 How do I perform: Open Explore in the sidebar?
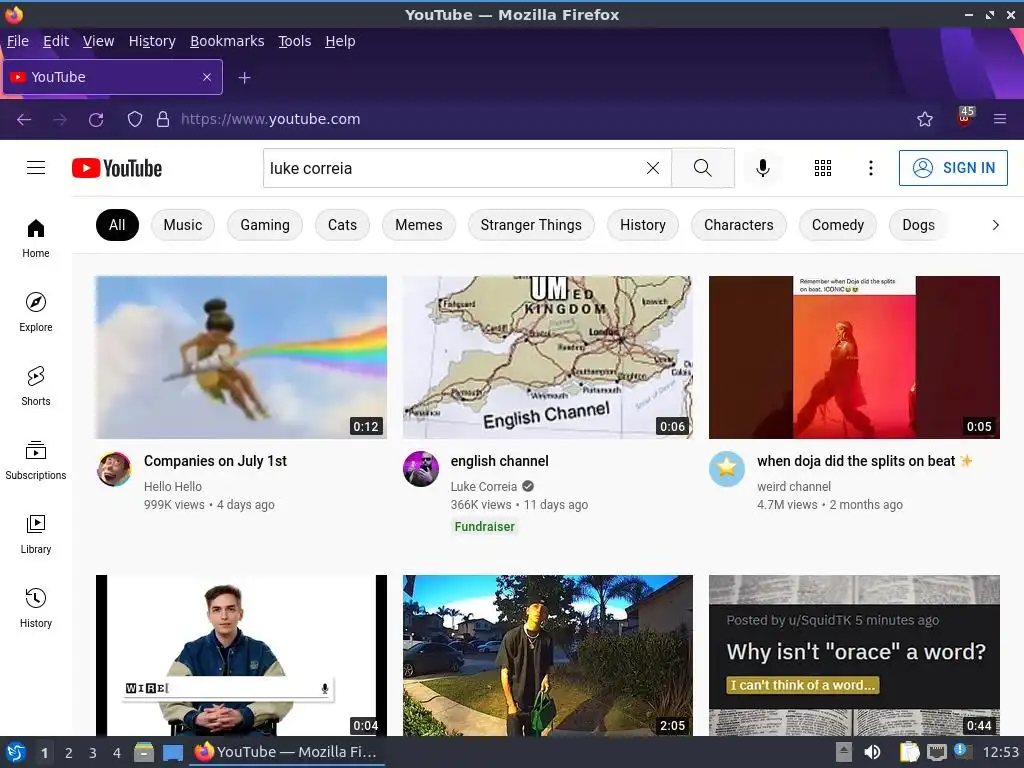(36, 312)
